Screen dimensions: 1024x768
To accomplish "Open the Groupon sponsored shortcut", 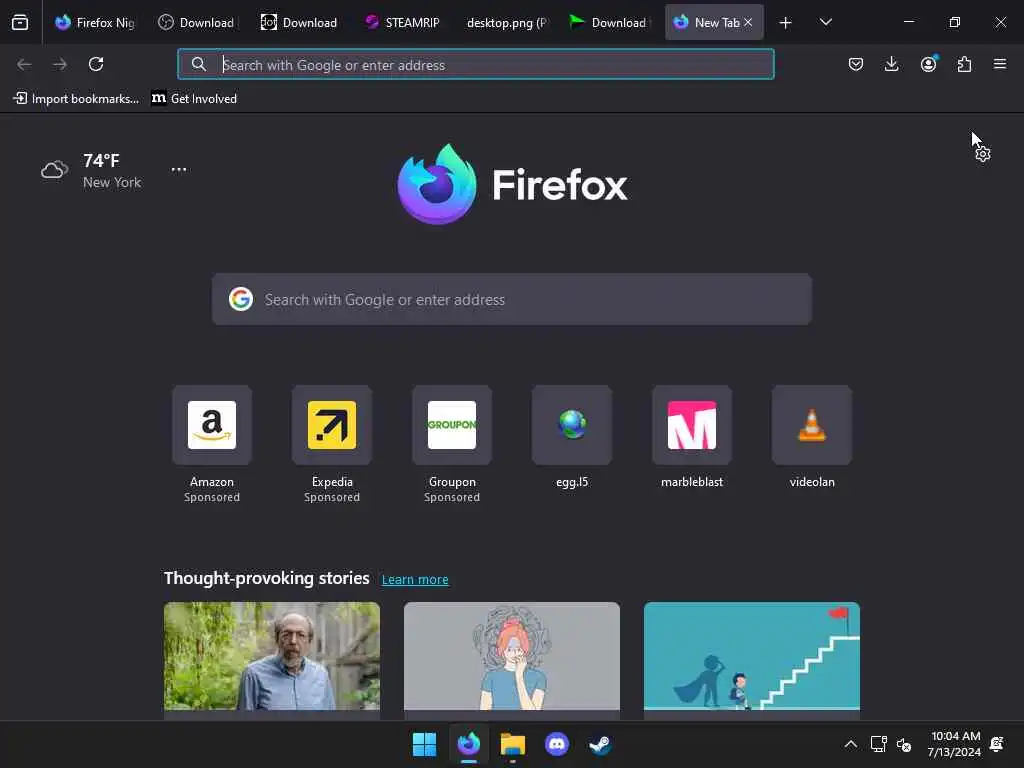I will coord(452,444).
